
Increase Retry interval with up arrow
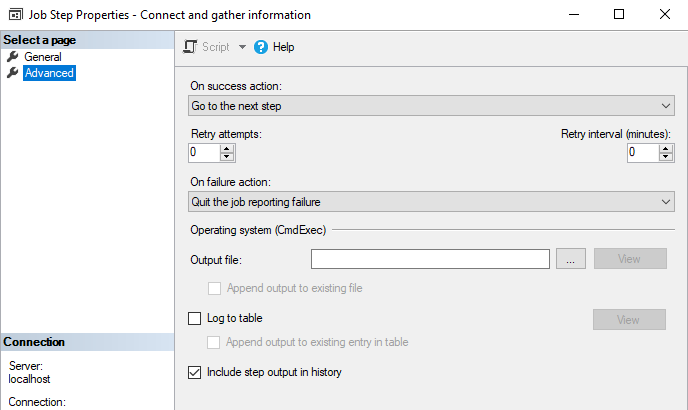coord(666,149)
